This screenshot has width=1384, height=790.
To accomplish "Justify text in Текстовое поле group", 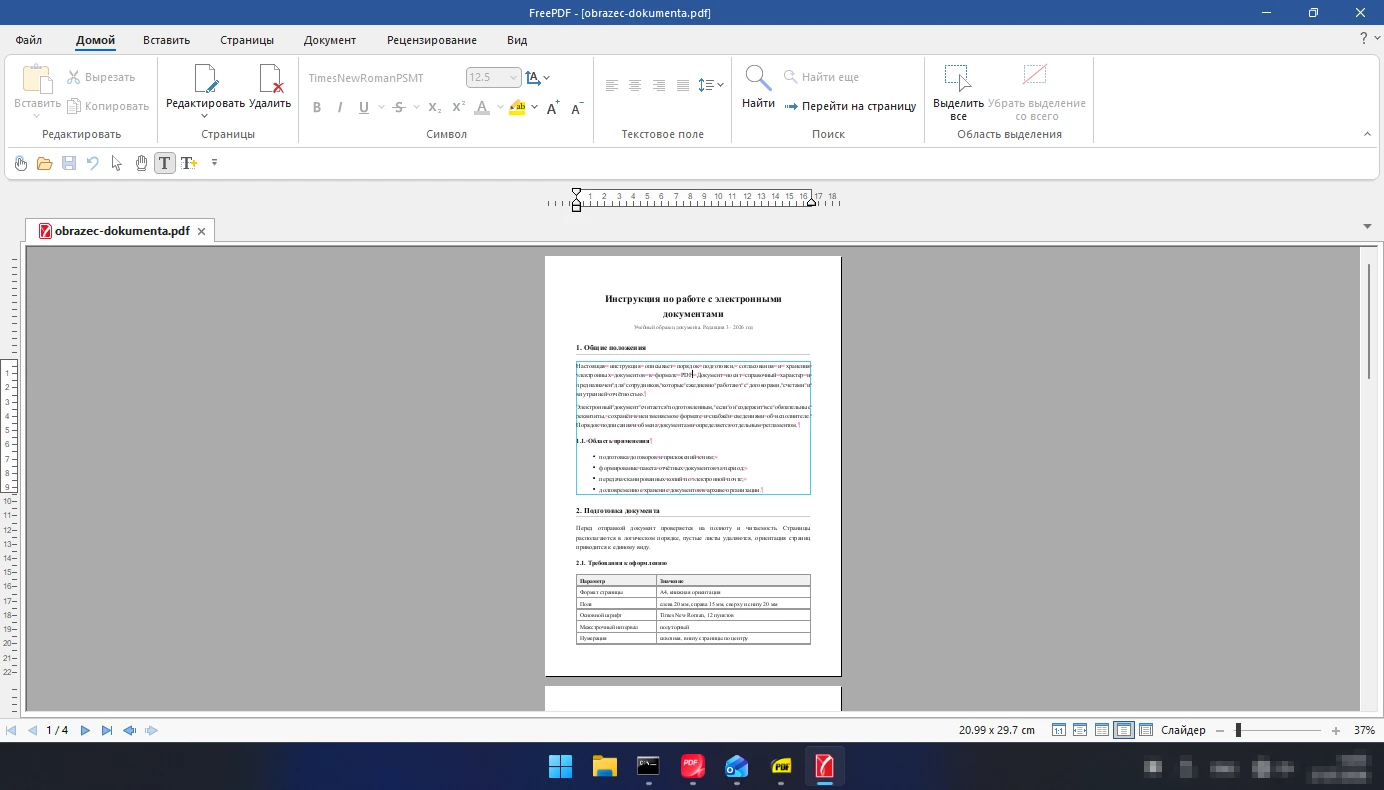I will pos(683,86).
